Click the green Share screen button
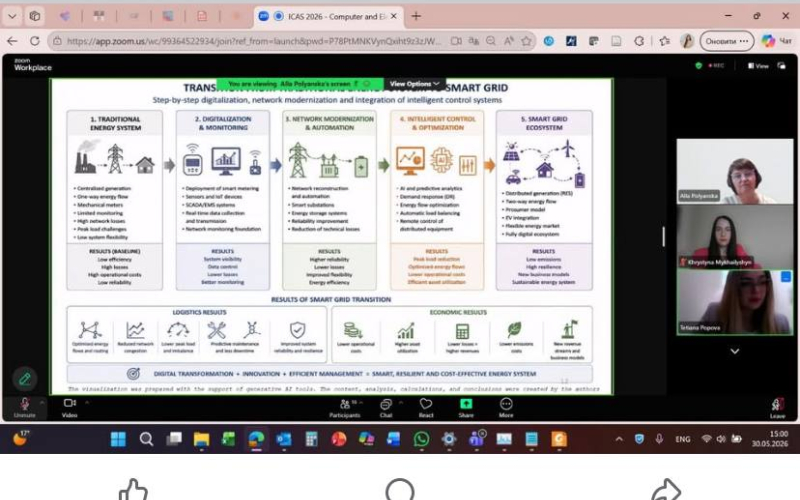The height and width of the screenshot is (500, 800). (x=466, y=408)
